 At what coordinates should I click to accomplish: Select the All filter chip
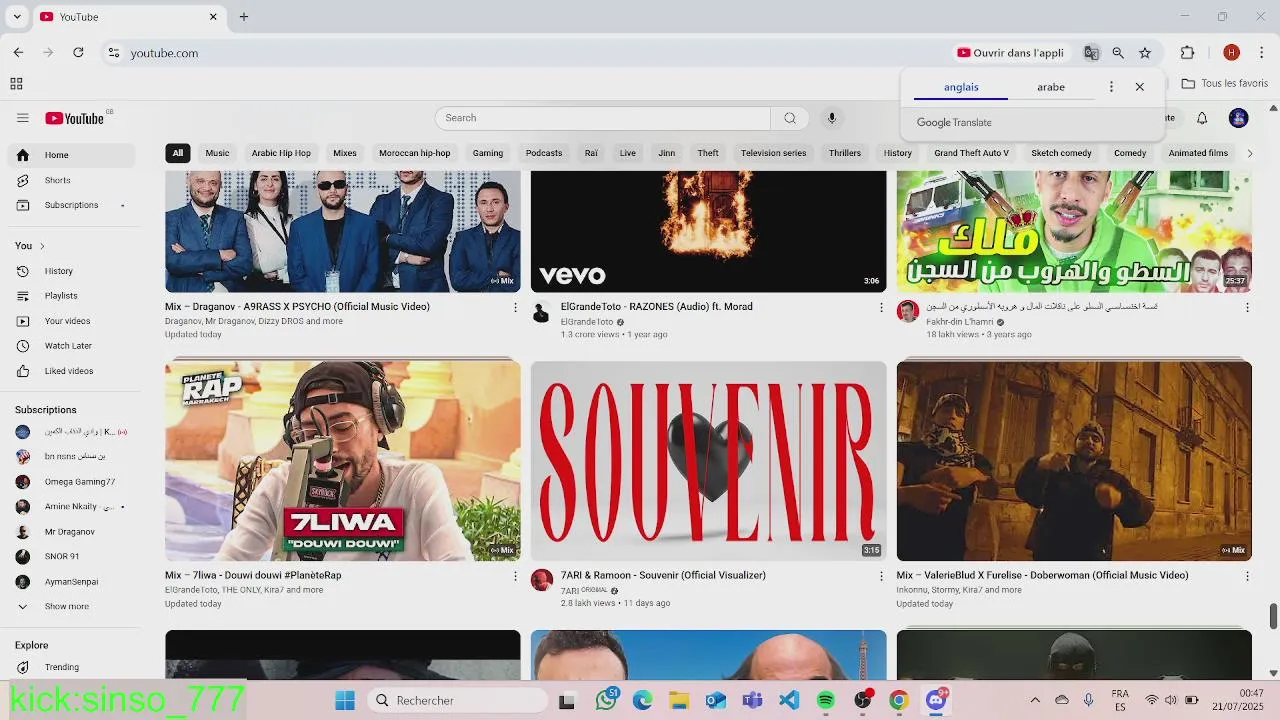177,153
